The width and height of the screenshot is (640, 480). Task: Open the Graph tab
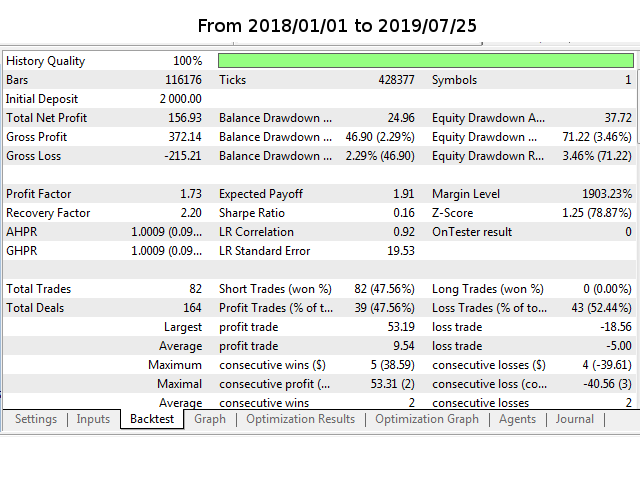[210, 419]
